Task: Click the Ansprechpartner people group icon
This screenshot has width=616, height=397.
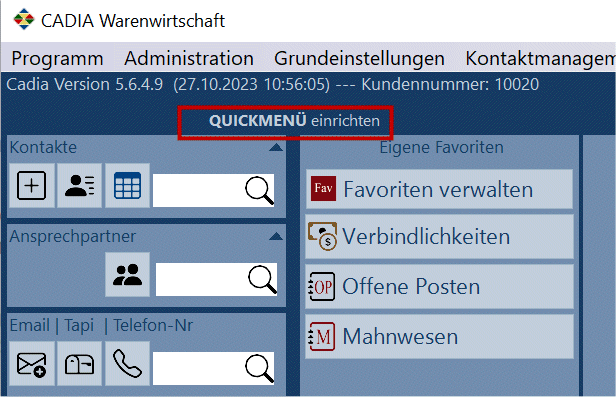Action: coord(127,274)
